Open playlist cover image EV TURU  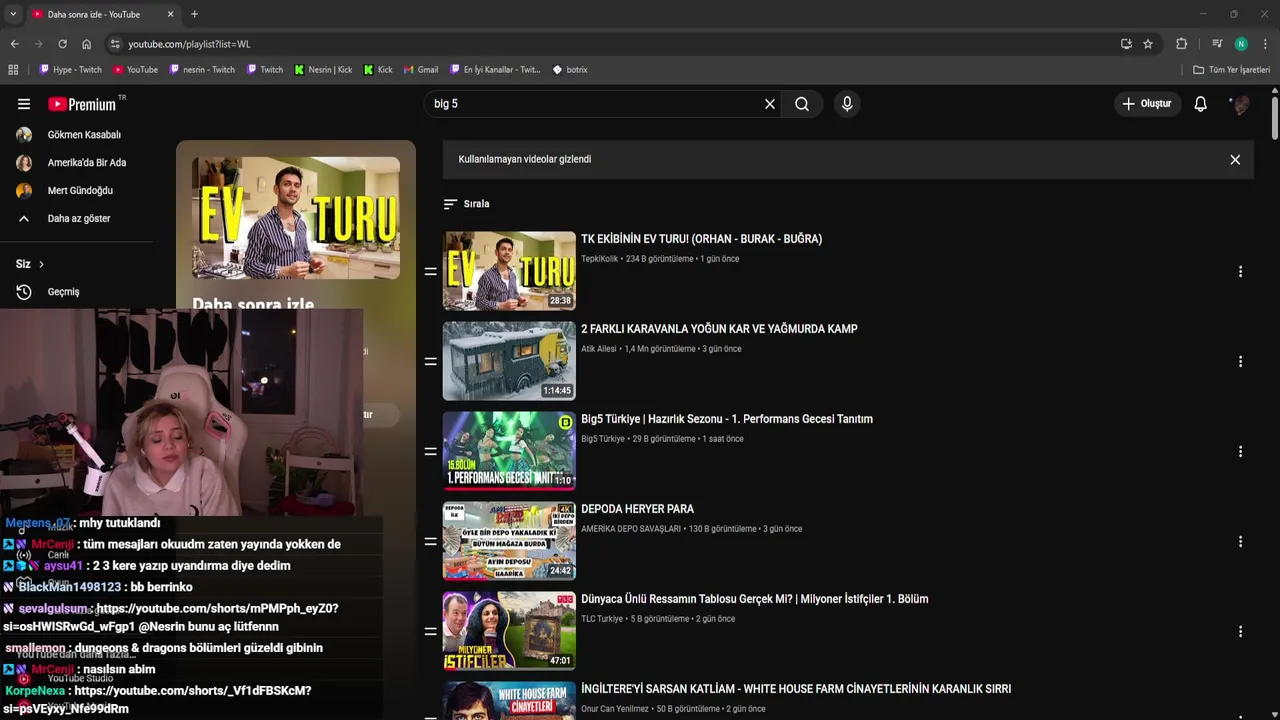pos(296,218)
